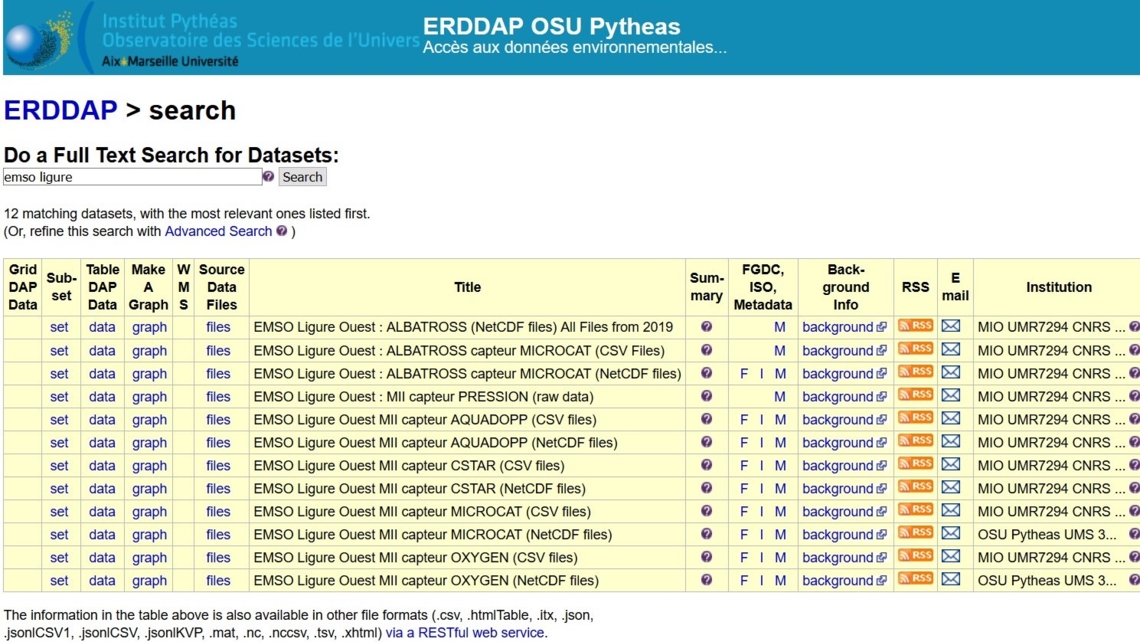This screenshot has height=642, width=1140.
Task: Click email icon for ALBATROSS MICROCAT (CSV Files)
Action: (951, 349)
